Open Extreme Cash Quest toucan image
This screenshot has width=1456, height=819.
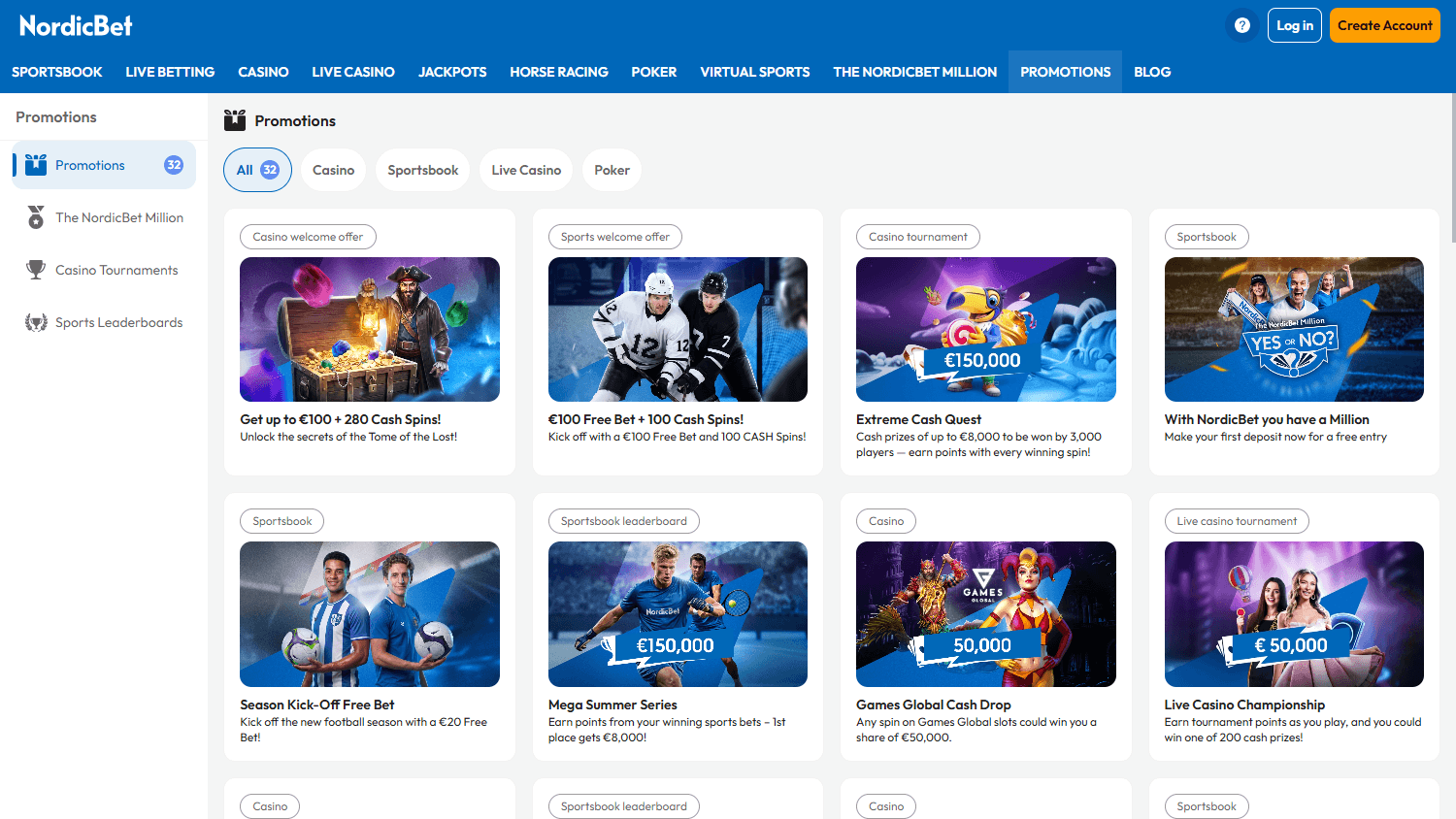tap(986, 329)
